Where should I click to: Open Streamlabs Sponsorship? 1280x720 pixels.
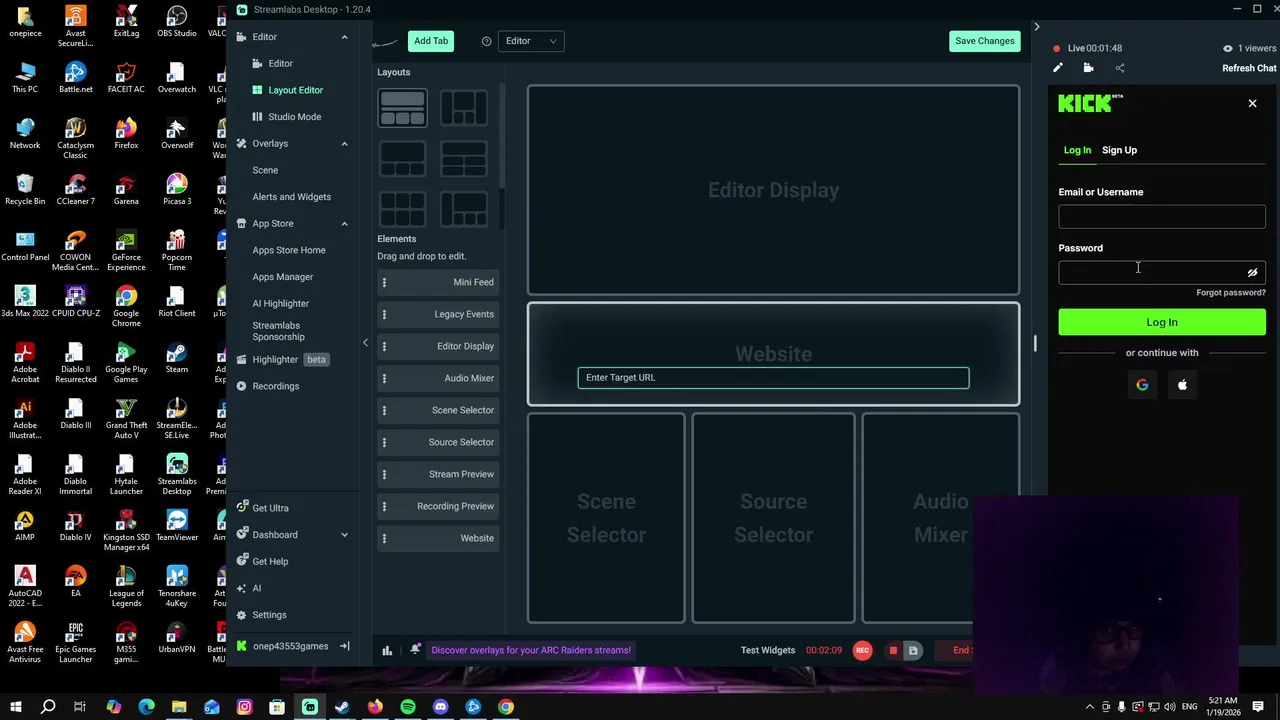pos(278,331)
